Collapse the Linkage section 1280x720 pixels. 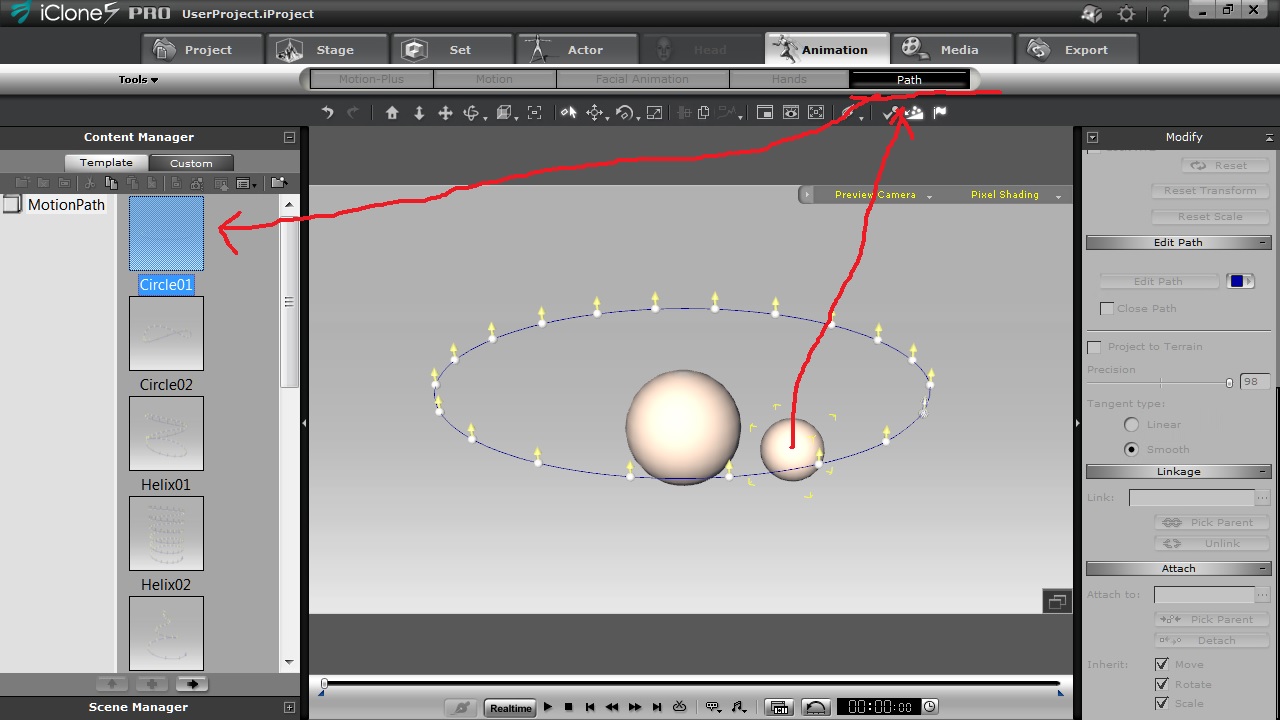point(1263,472)
